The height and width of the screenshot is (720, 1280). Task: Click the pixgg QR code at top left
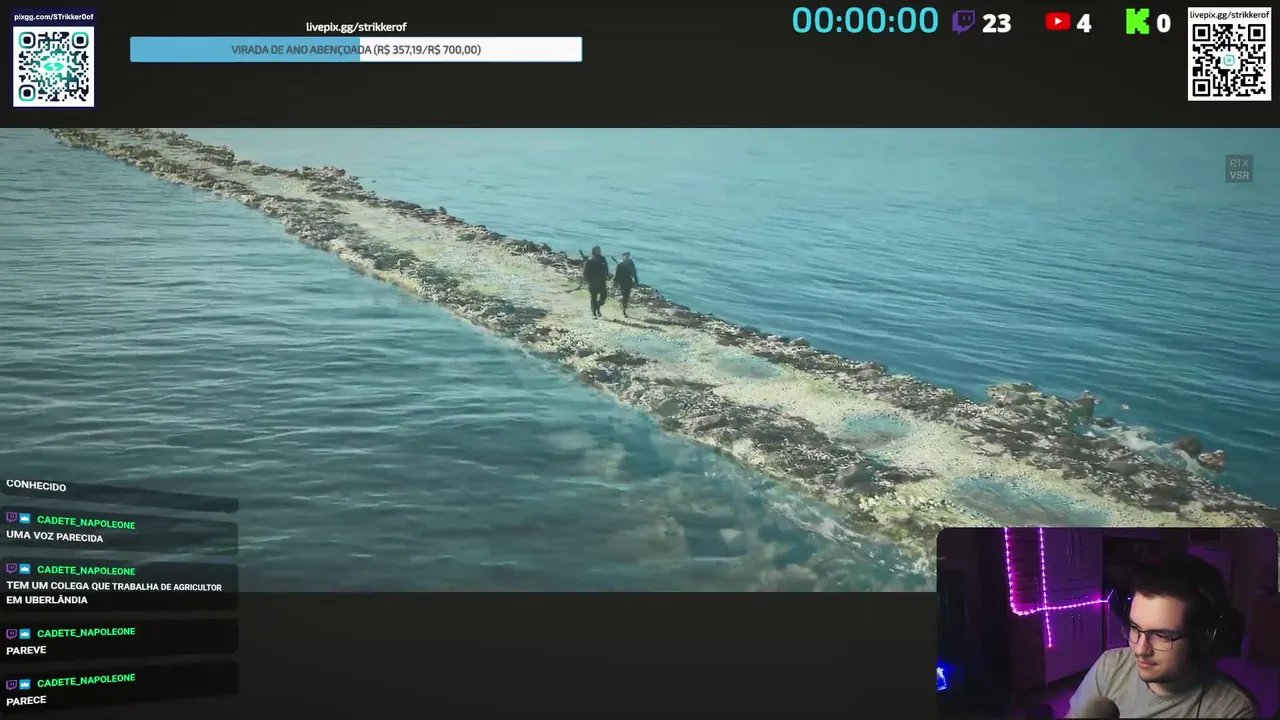pos(53,66)
